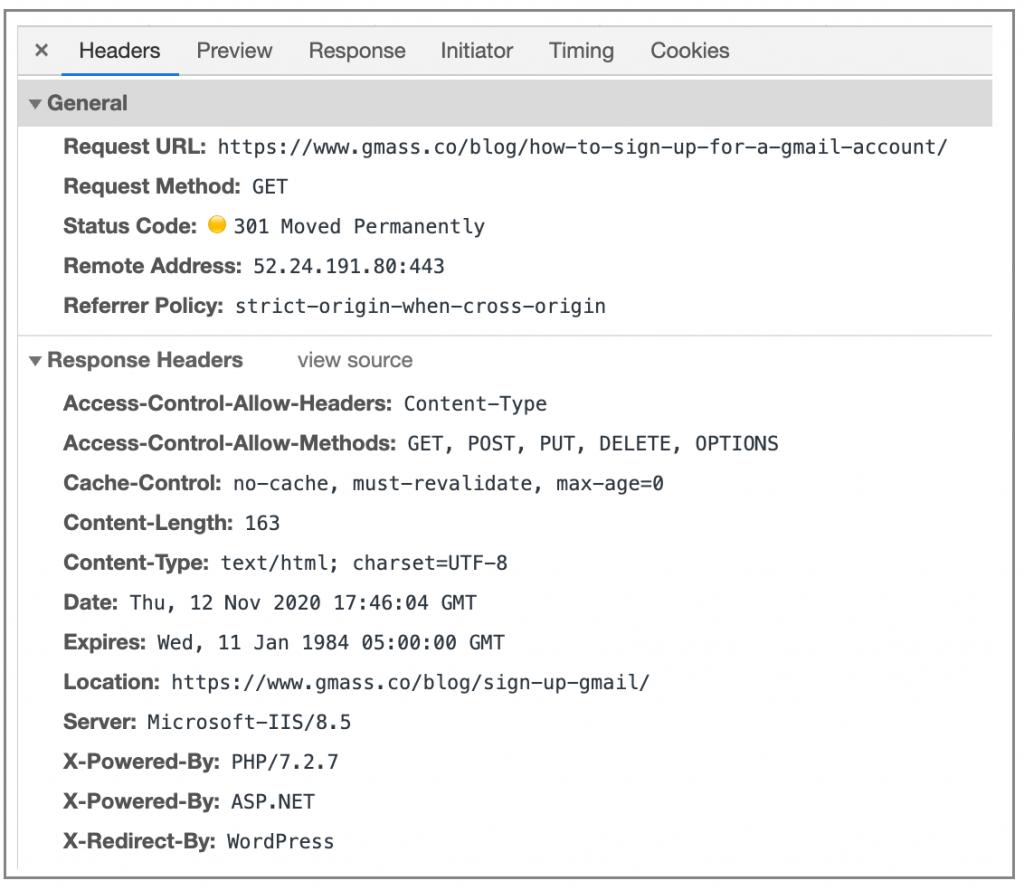Image resolution: width=1024 pixels, height=890 pixels.
Task: Open view source for response headers
Action: pos(354,360)
